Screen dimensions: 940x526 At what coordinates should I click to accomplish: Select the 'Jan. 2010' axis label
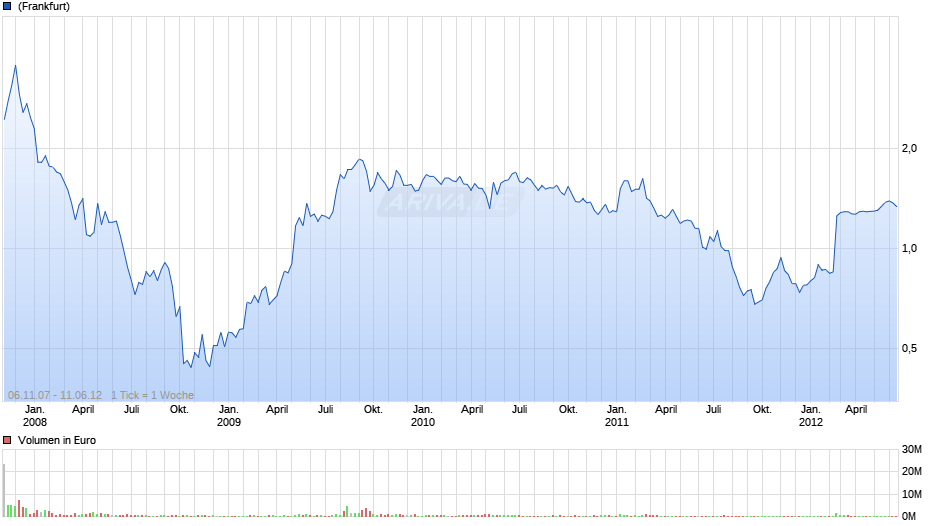pyautogui.click(x=423, y=416)
